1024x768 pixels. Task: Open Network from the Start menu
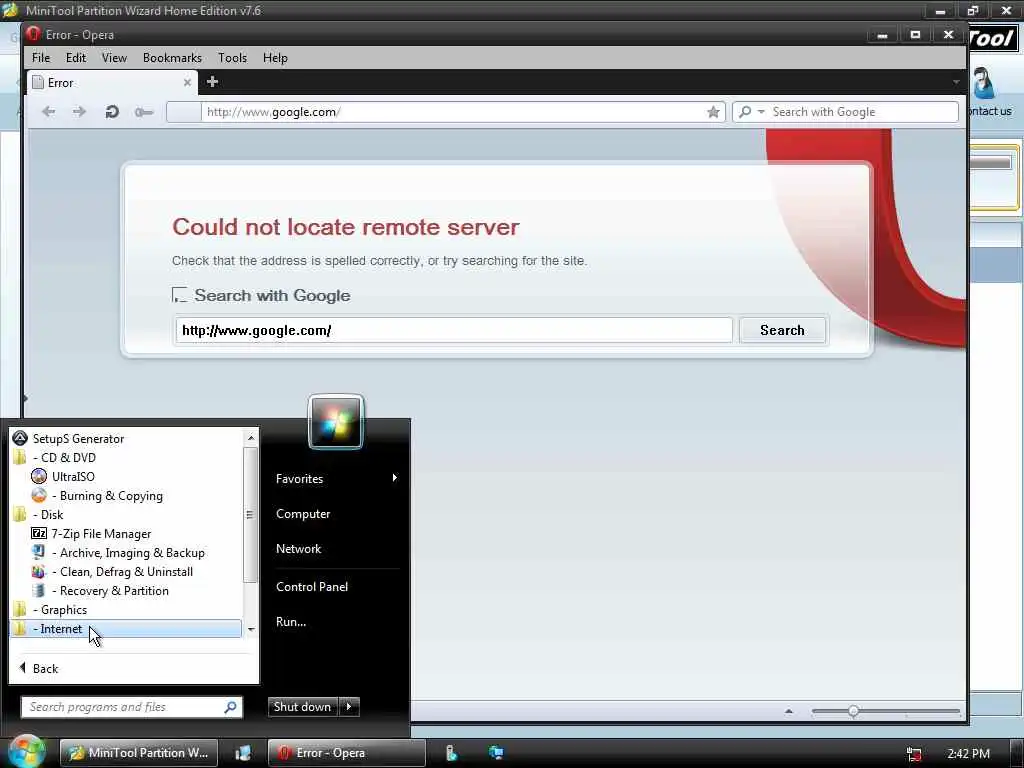click(298, 549)
